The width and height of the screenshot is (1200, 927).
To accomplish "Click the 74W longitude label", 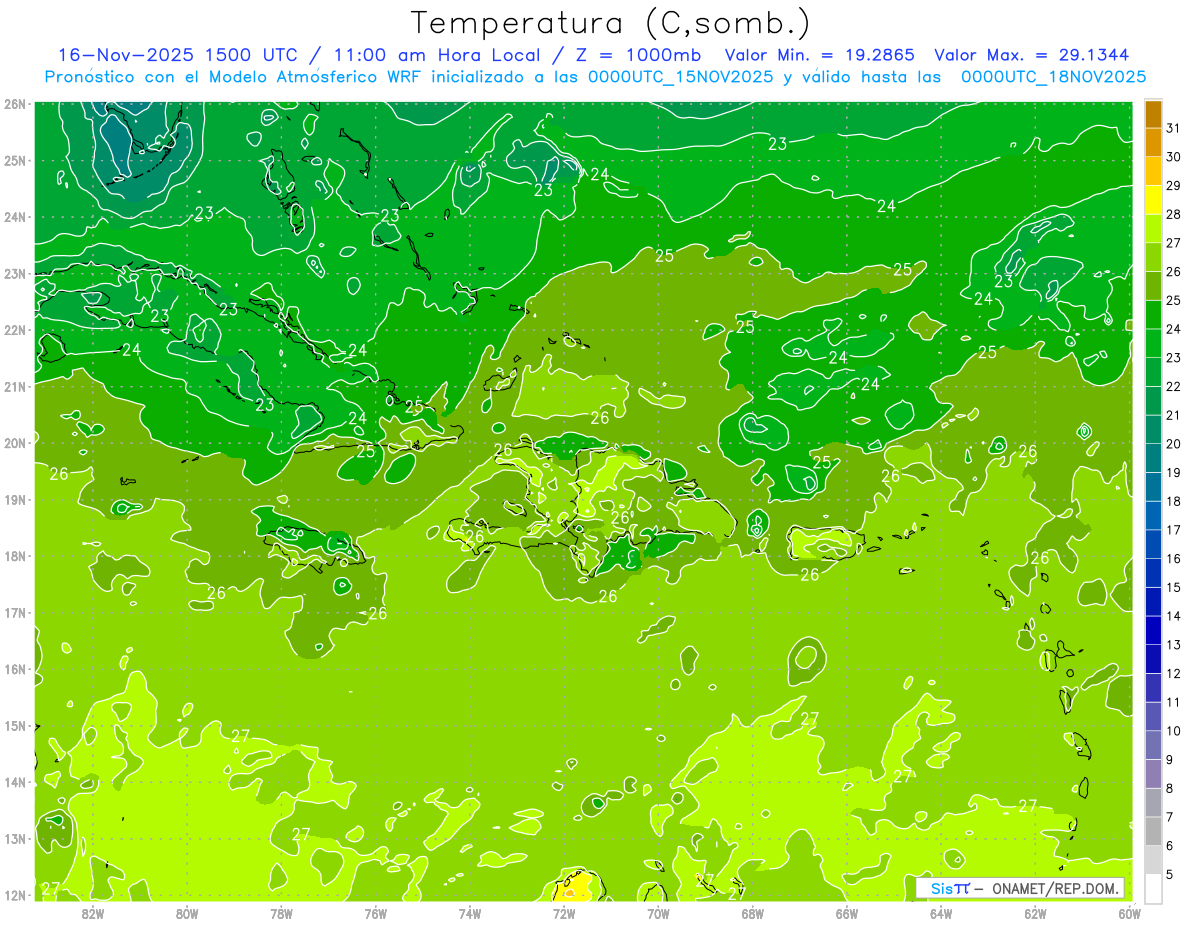I will 469,913.
